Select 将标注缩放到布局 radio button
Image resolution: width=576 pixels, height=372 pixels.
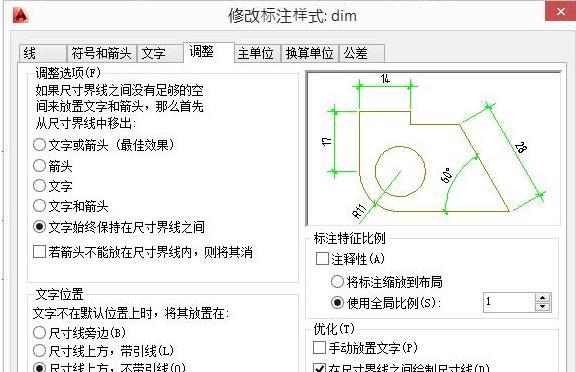click(337, 282)
